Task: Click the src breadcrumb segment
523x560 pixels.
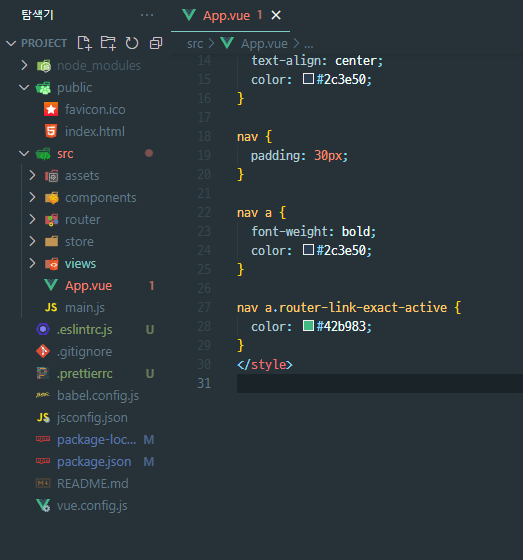Action: tap(195, 44)
